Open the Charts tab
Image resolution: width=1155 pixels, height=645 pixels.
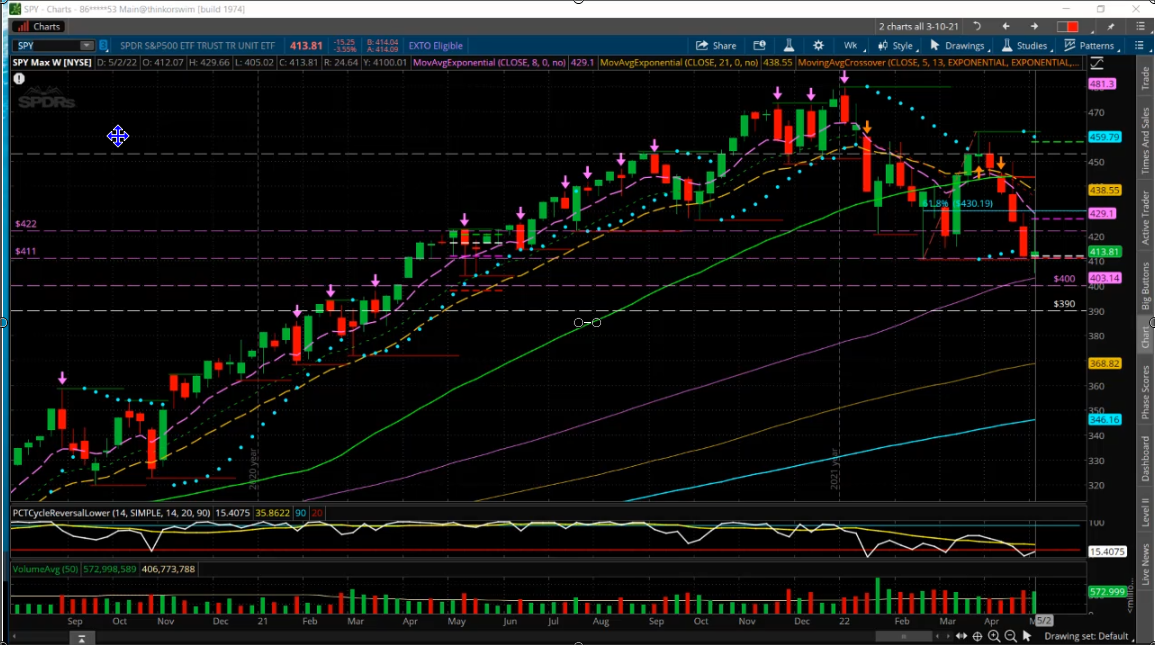(40, 27)
